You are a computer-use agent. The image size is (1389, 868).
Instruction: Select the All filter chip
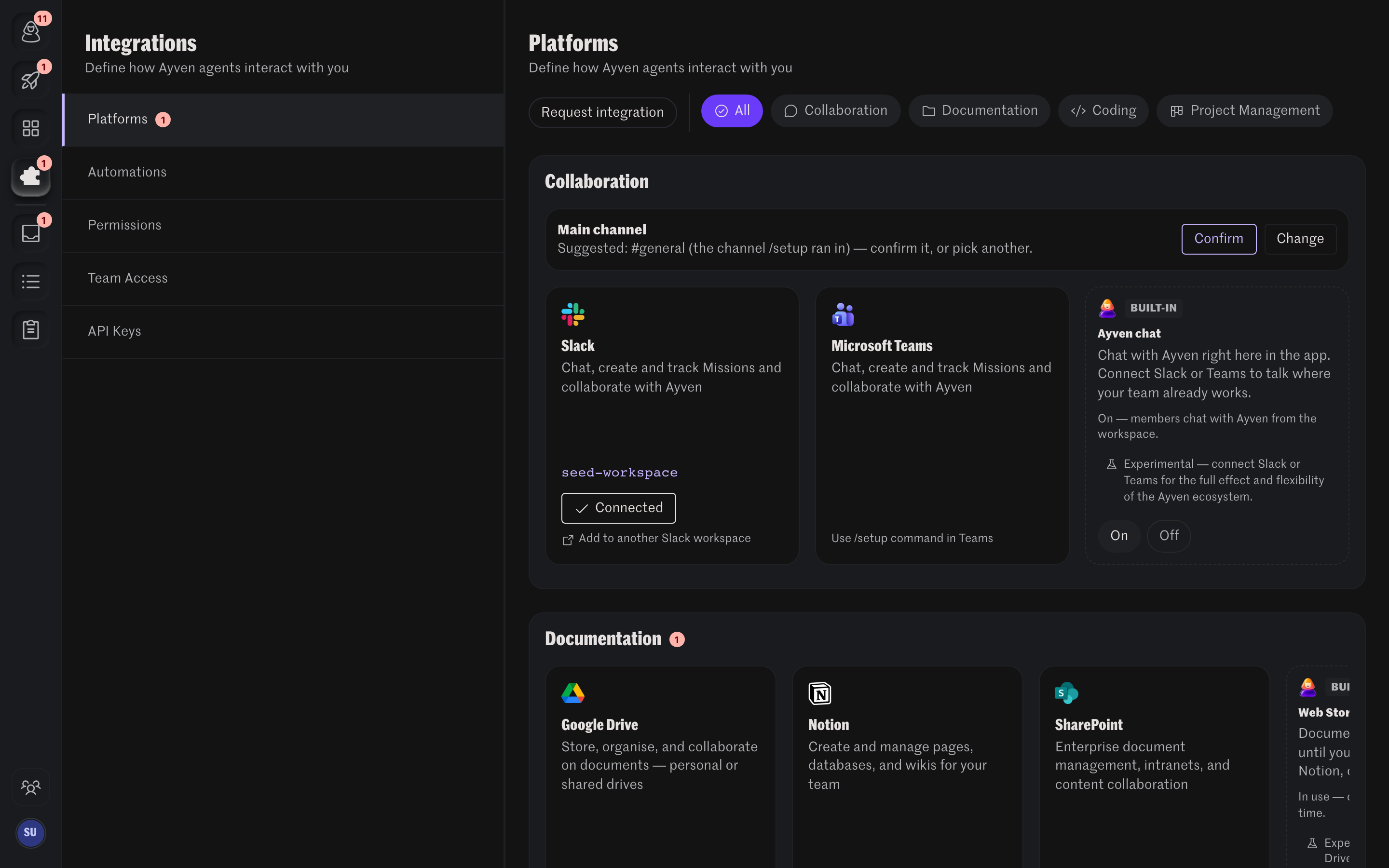pyautogui.click(x=732, y=111)
